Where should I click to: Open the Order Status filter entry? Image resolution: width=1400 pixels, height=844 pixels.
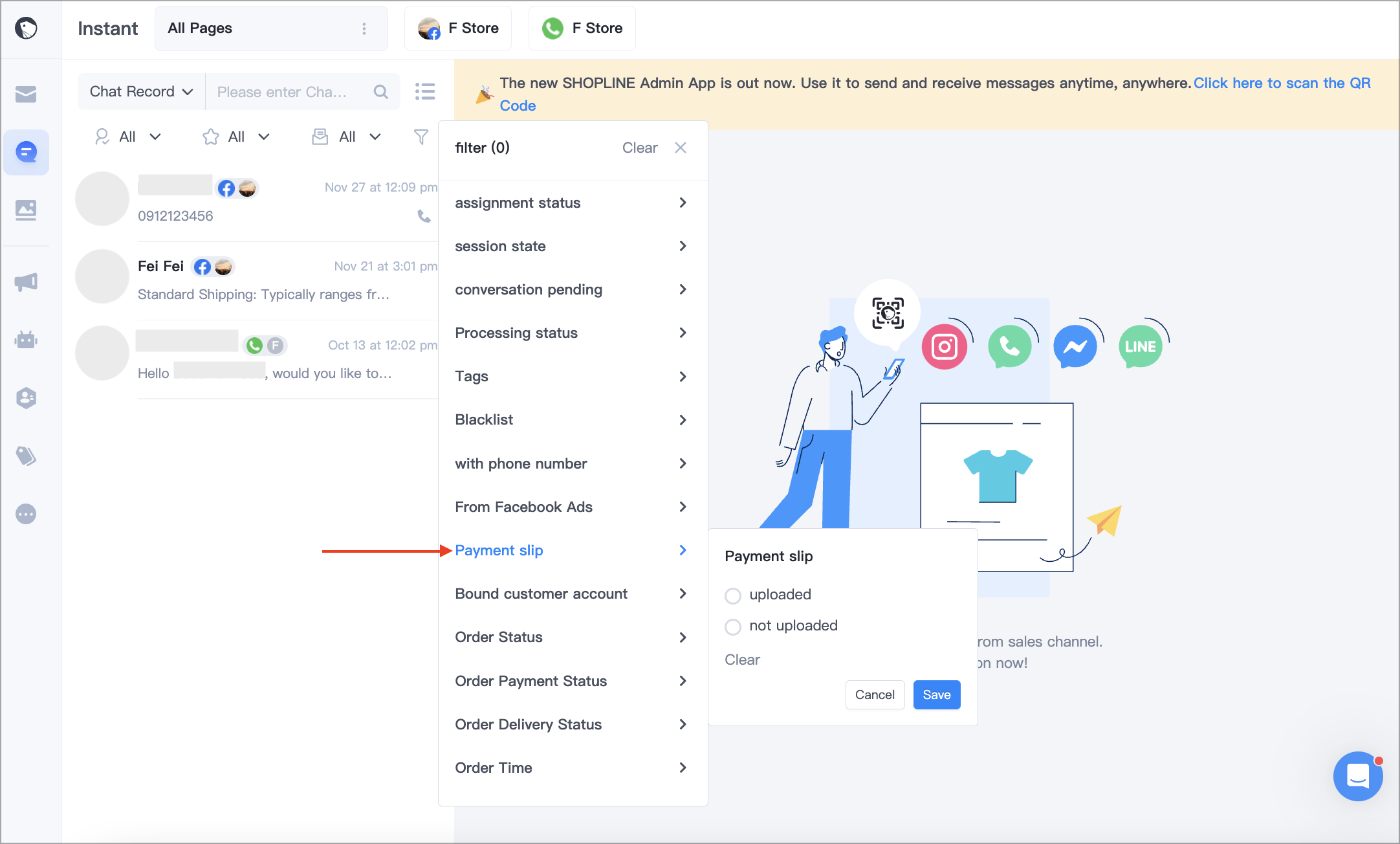pyautogui.click(x=572, y=637)
